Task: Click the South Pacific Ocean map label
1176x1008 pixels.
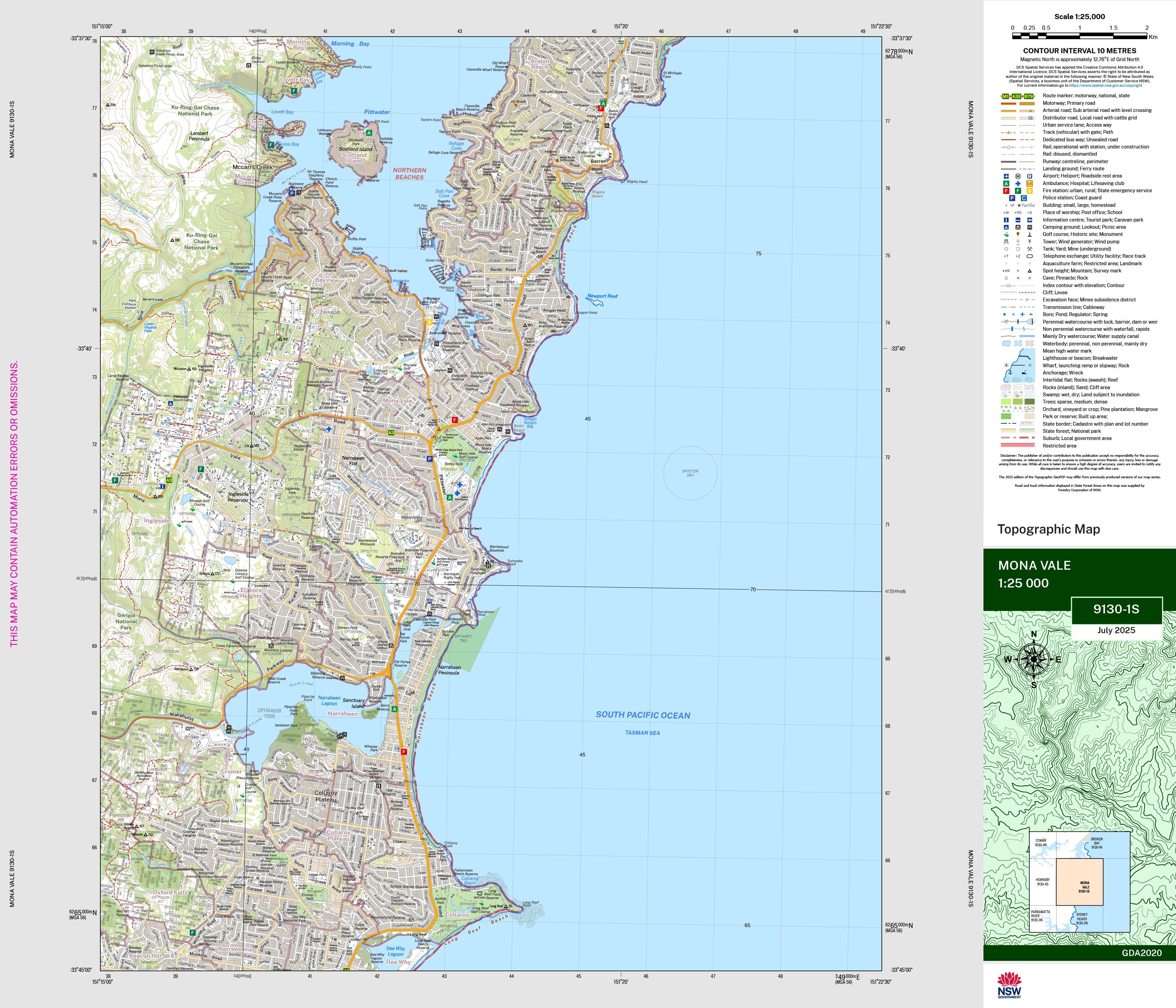Action: 642,715
